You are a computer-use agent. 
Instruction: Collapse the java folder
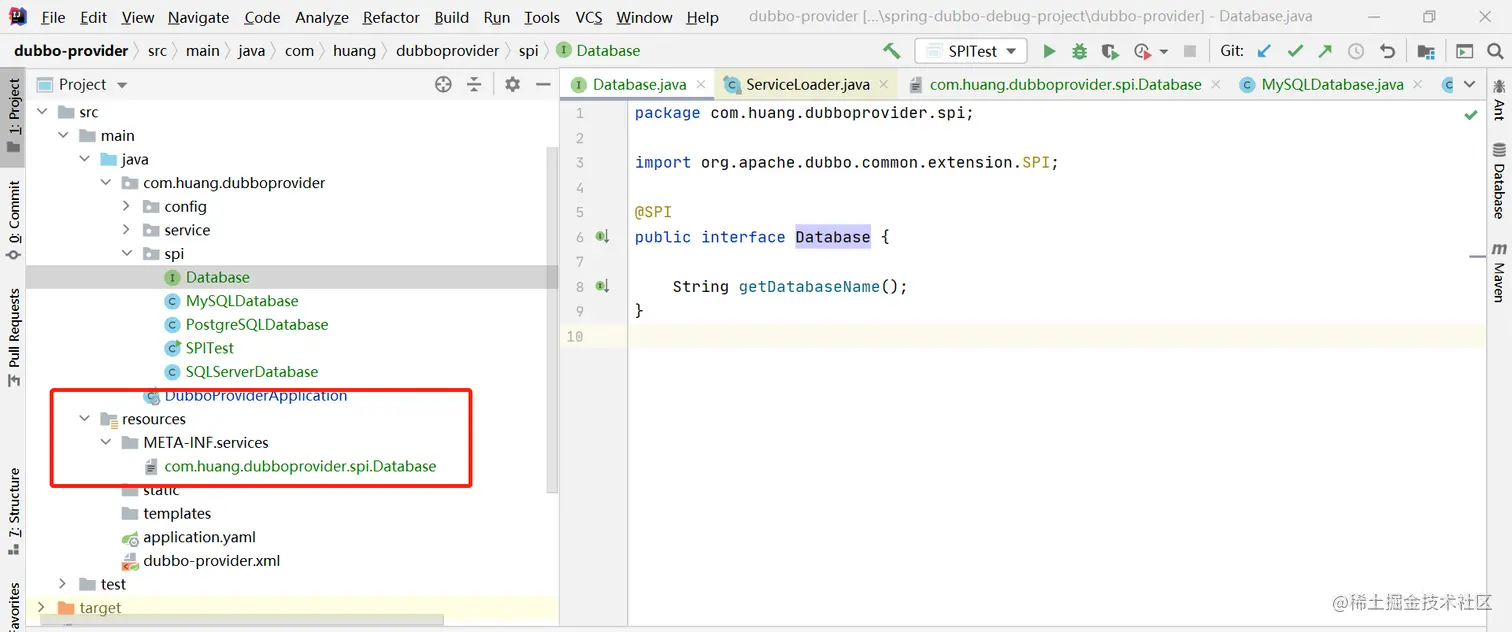tap(84, 159)
